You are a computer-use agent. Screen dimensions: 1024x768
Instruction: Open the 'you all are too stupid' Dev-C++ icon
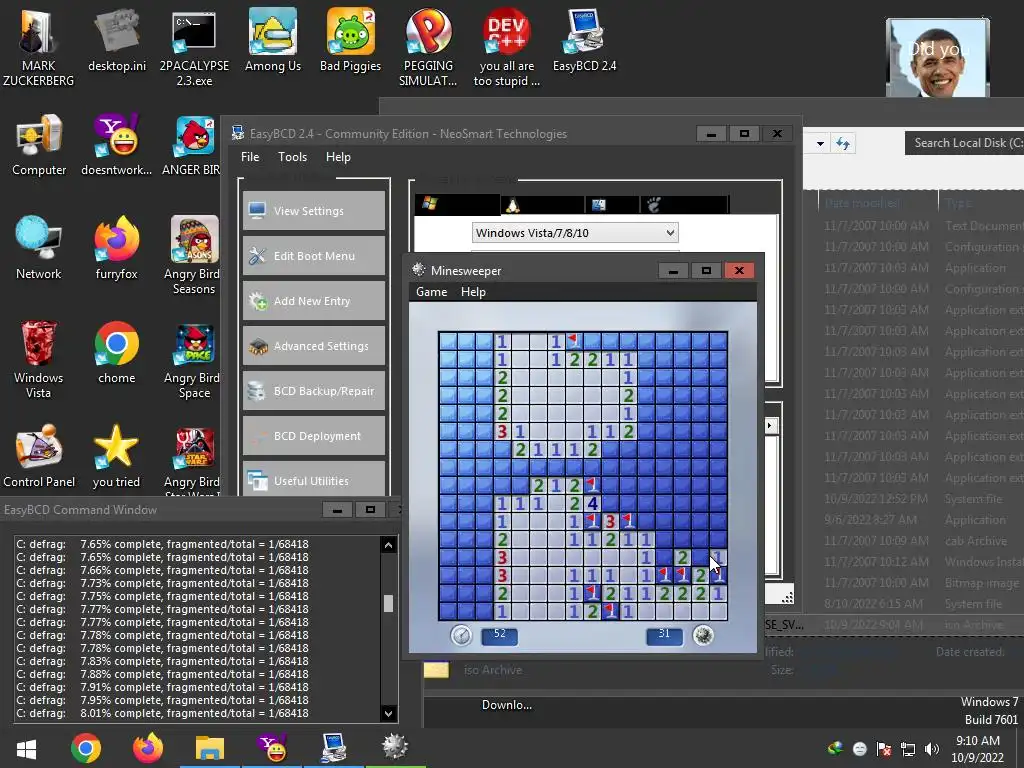tap(507, 46)
